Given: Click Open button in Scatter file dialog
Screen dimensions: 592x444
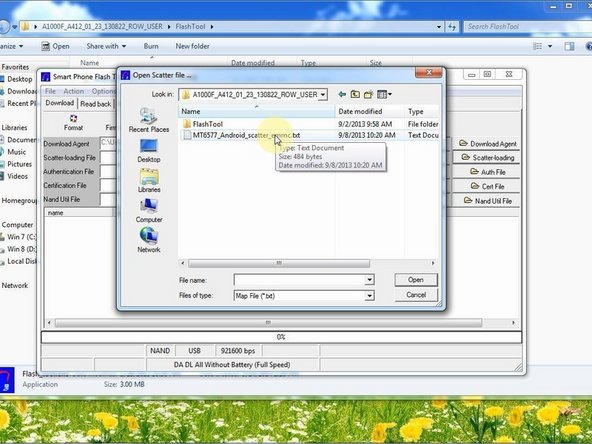Looking at the screenshot, I should [x=416, y=280].
